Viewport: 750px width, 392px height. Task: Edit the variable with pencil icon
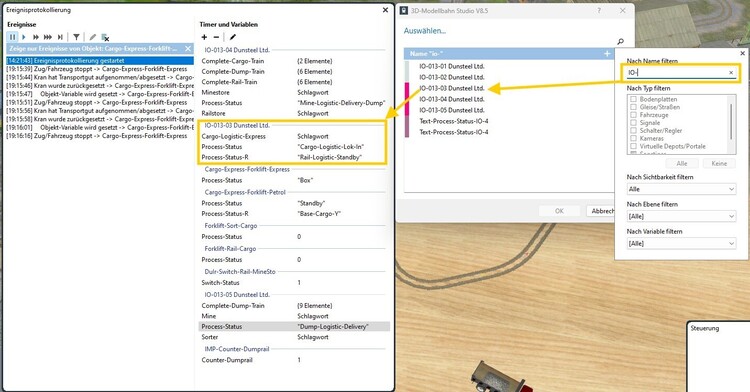click(x=232, y=37)
